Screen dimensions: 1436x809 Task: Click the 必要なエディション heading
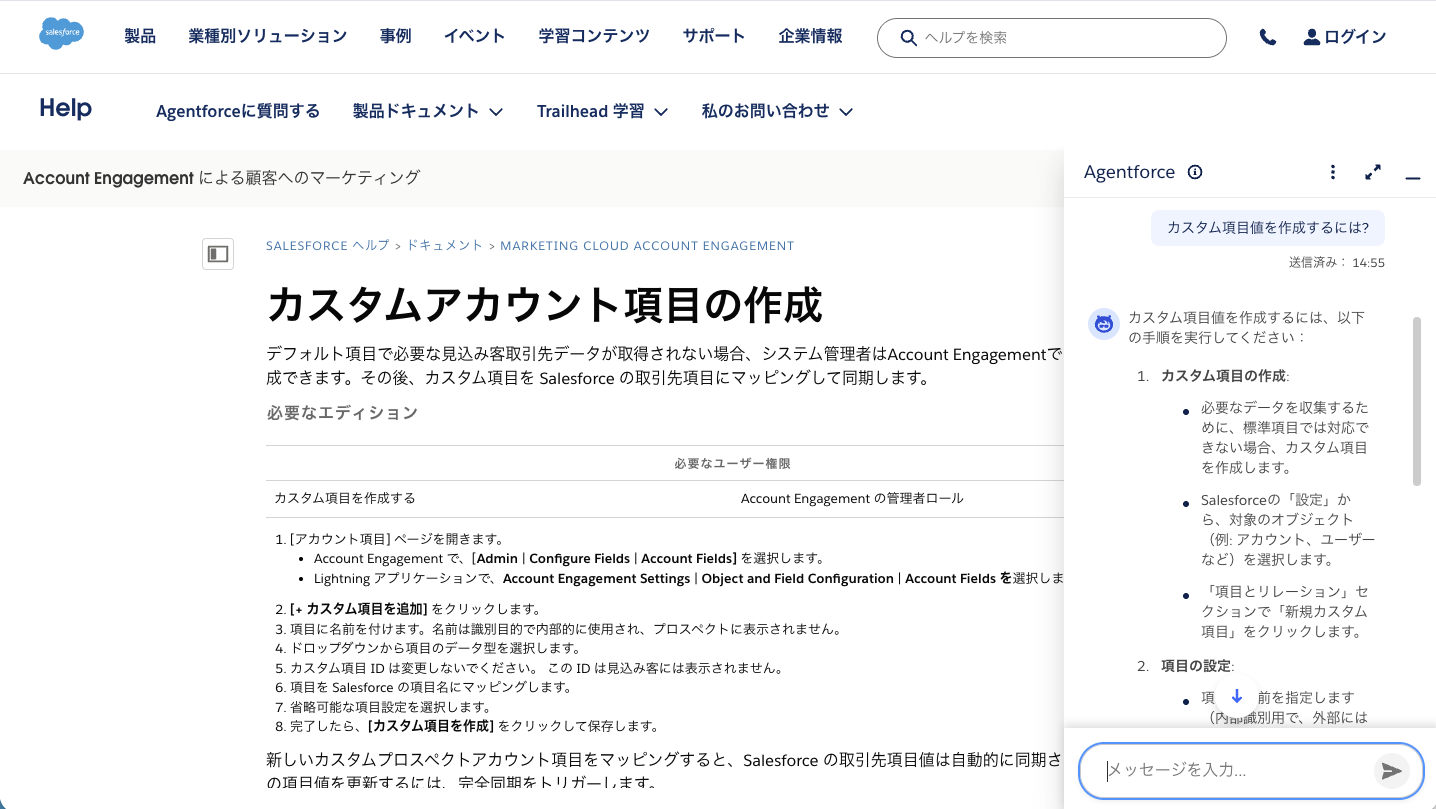click(342, 413)
